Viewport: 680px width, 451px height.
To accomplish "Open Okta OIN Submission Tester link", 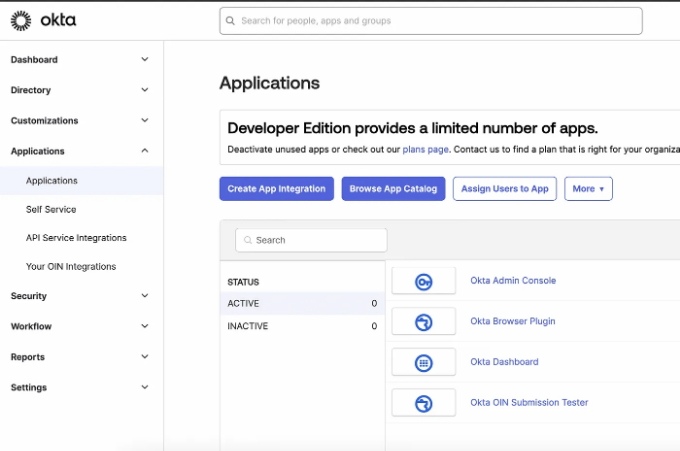I will (529, 402).
